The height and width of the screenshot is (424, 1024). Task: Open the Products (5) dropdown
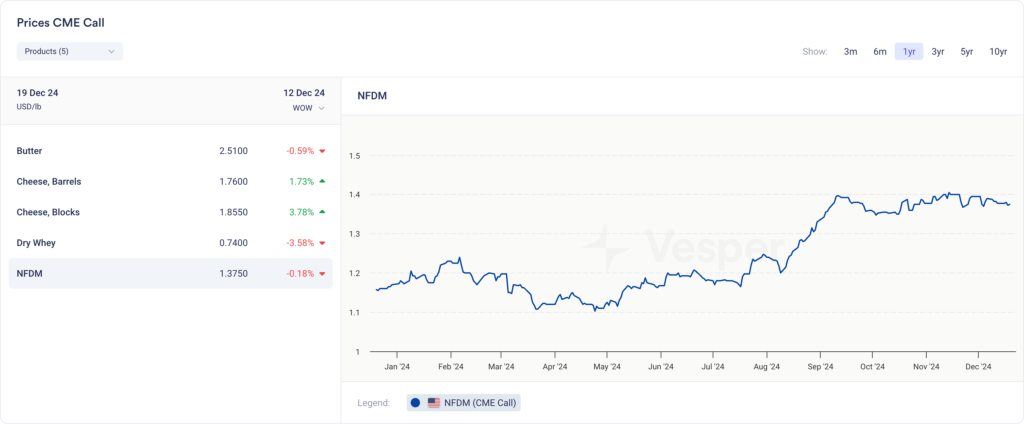pos(69,51)
